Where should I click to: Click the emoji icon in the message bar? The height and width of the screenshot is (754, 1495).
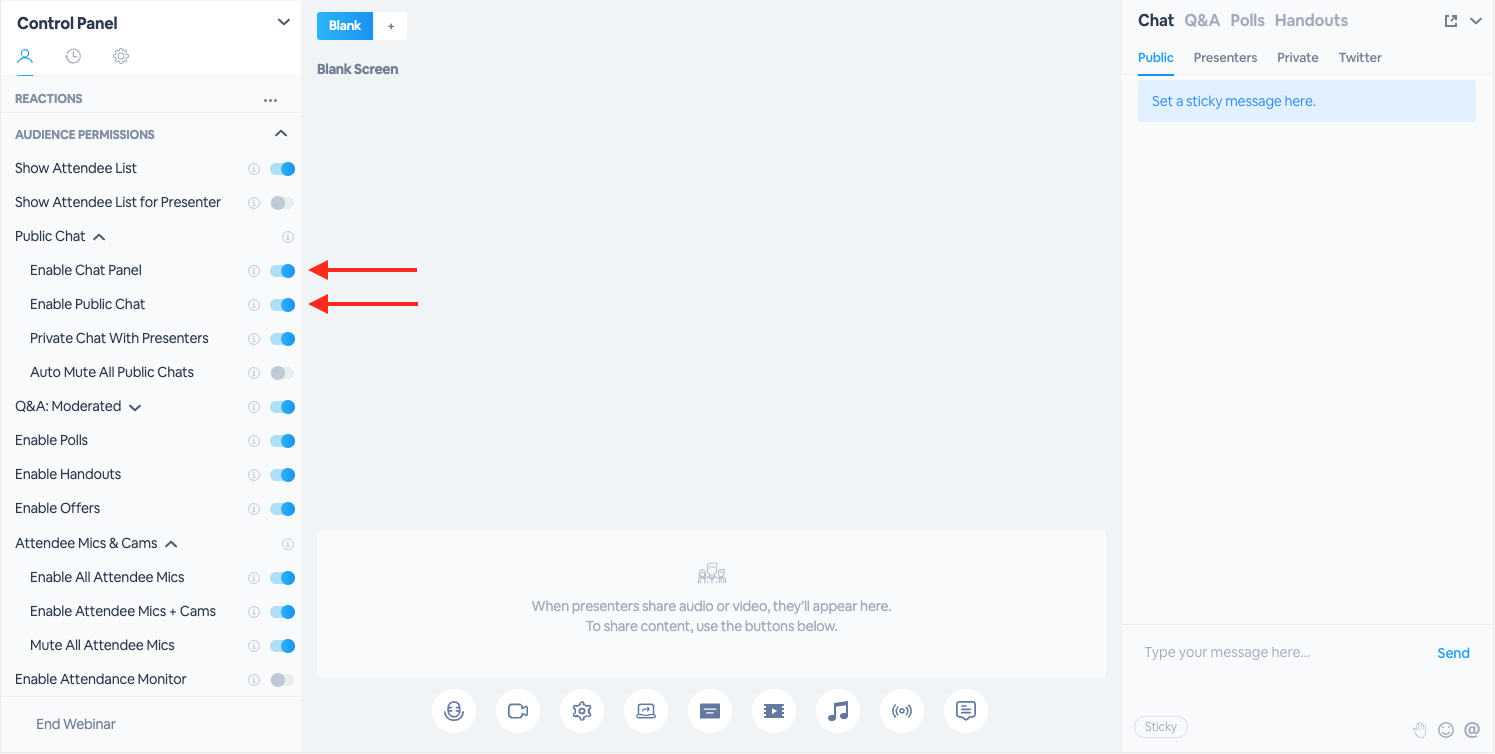tap(1446, 730)
